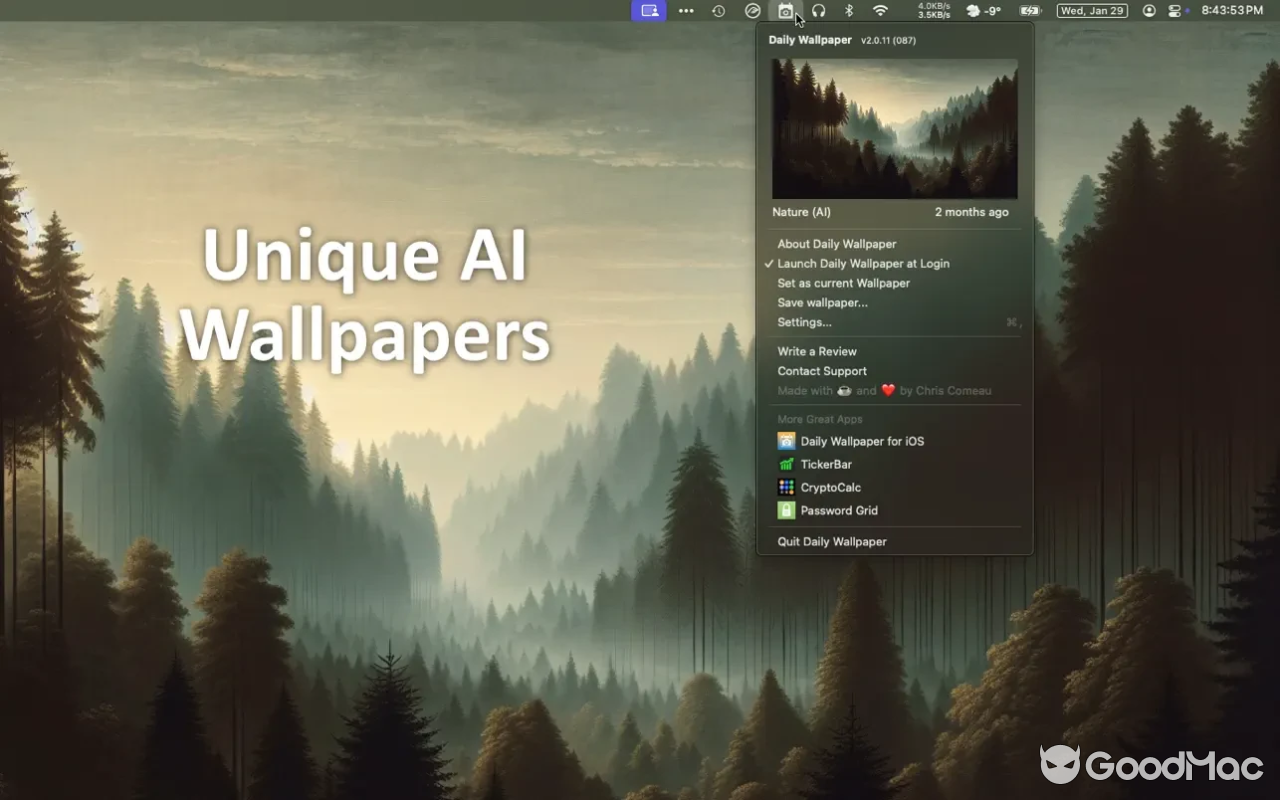Open the Bluetooth menu bar icon

pyautogui.click(x=849, y=11)
